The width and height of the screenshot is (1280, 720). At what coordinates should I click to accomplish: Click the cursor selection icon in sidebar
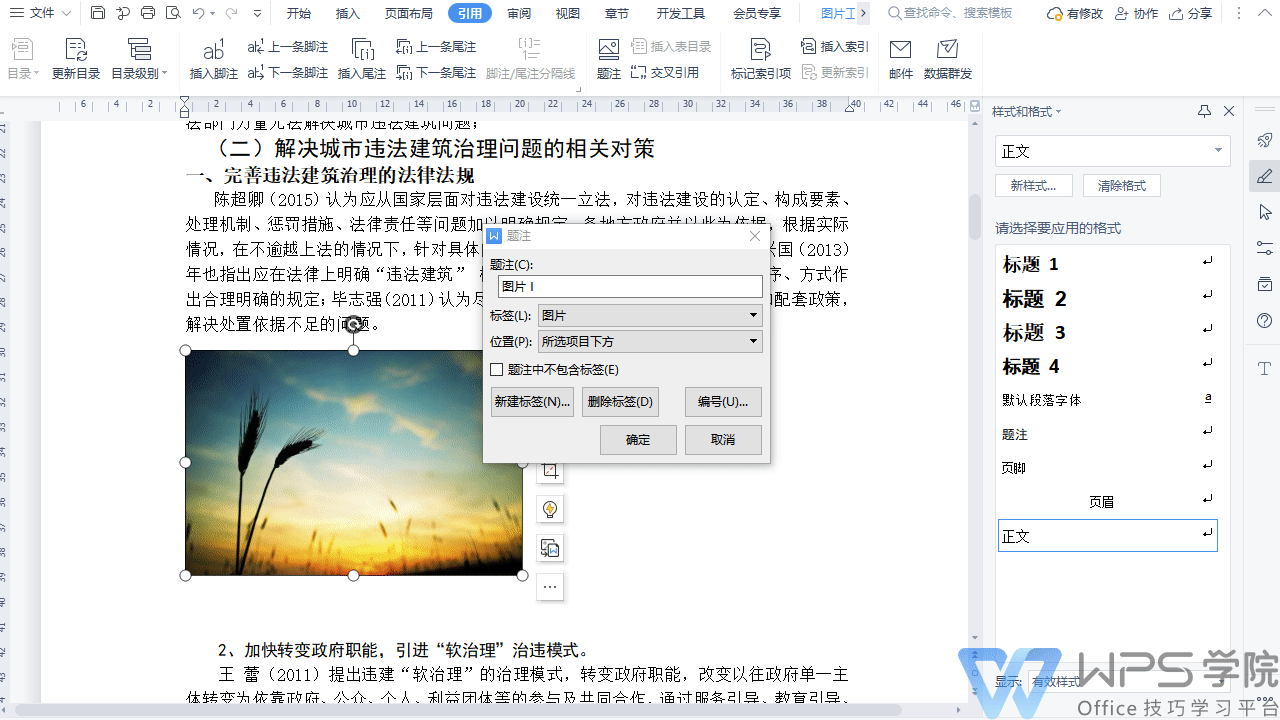1265,212
